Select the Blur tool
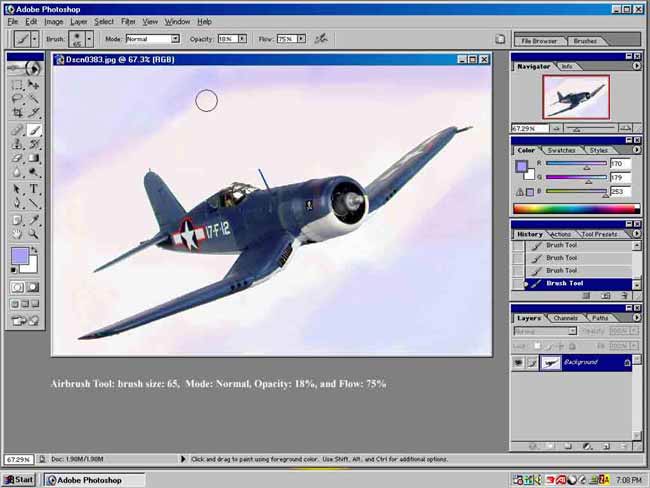This screenshot has height=488, width=650. pos(17,172)
